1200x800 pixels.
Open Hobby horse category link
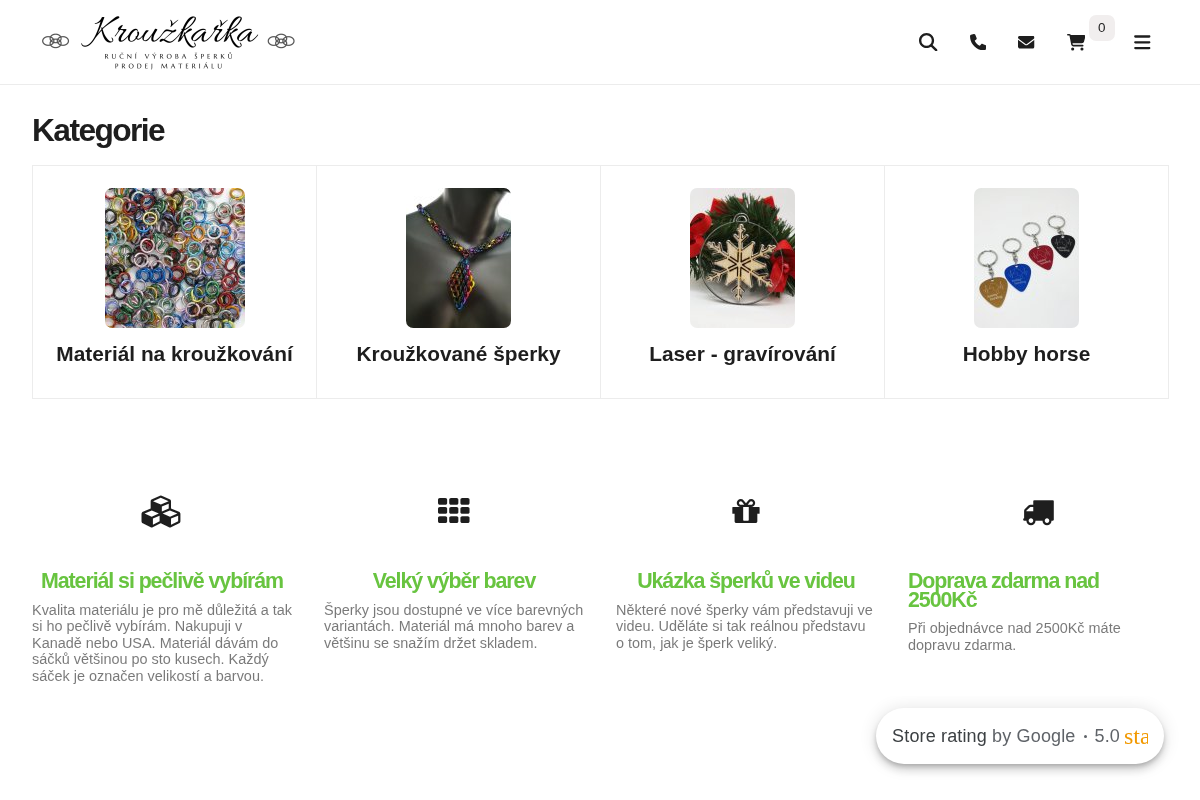pyautogui.click(x=1027, y=354)
